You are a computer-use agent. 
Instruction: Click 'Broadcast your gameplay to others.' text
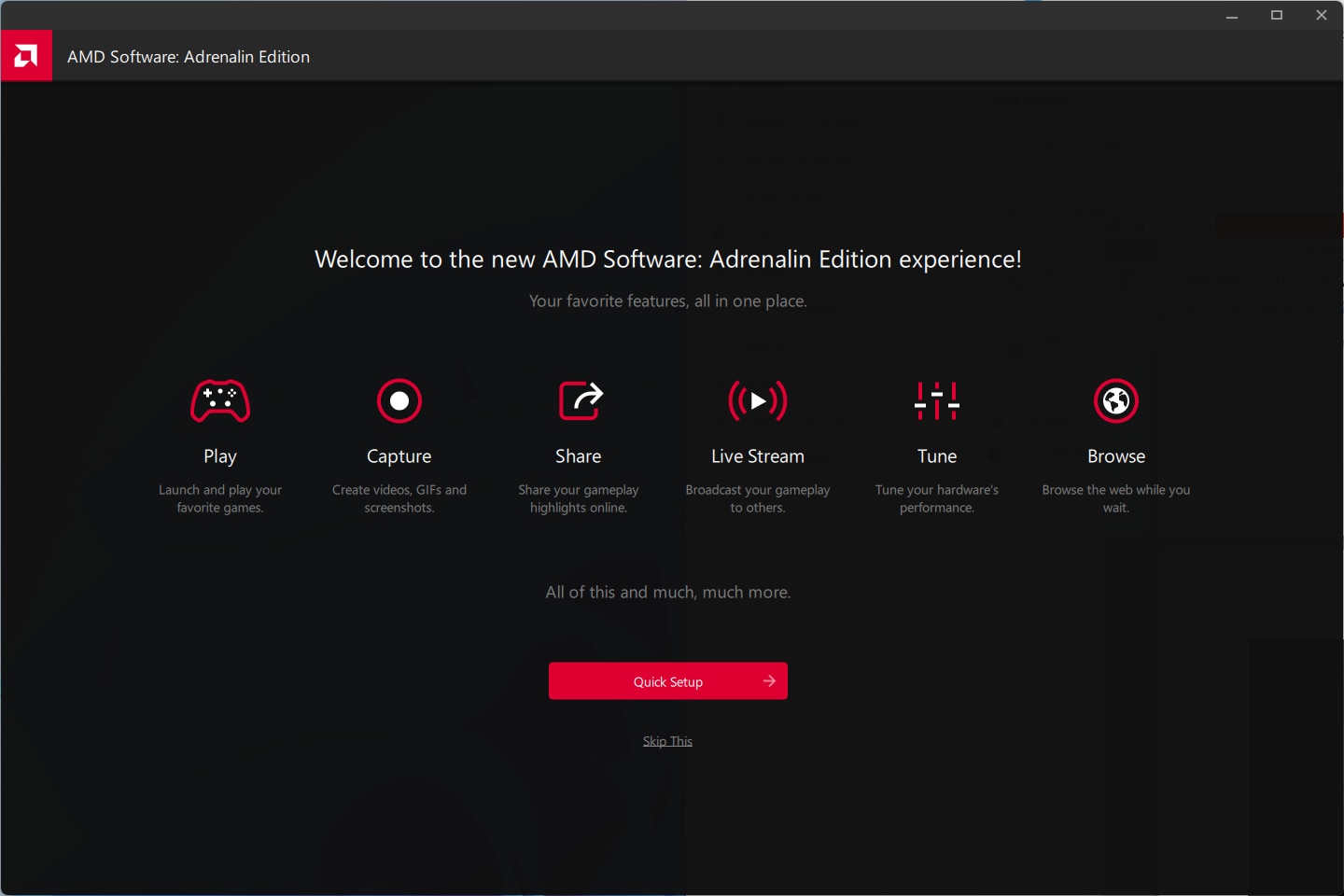coord(758,498)
